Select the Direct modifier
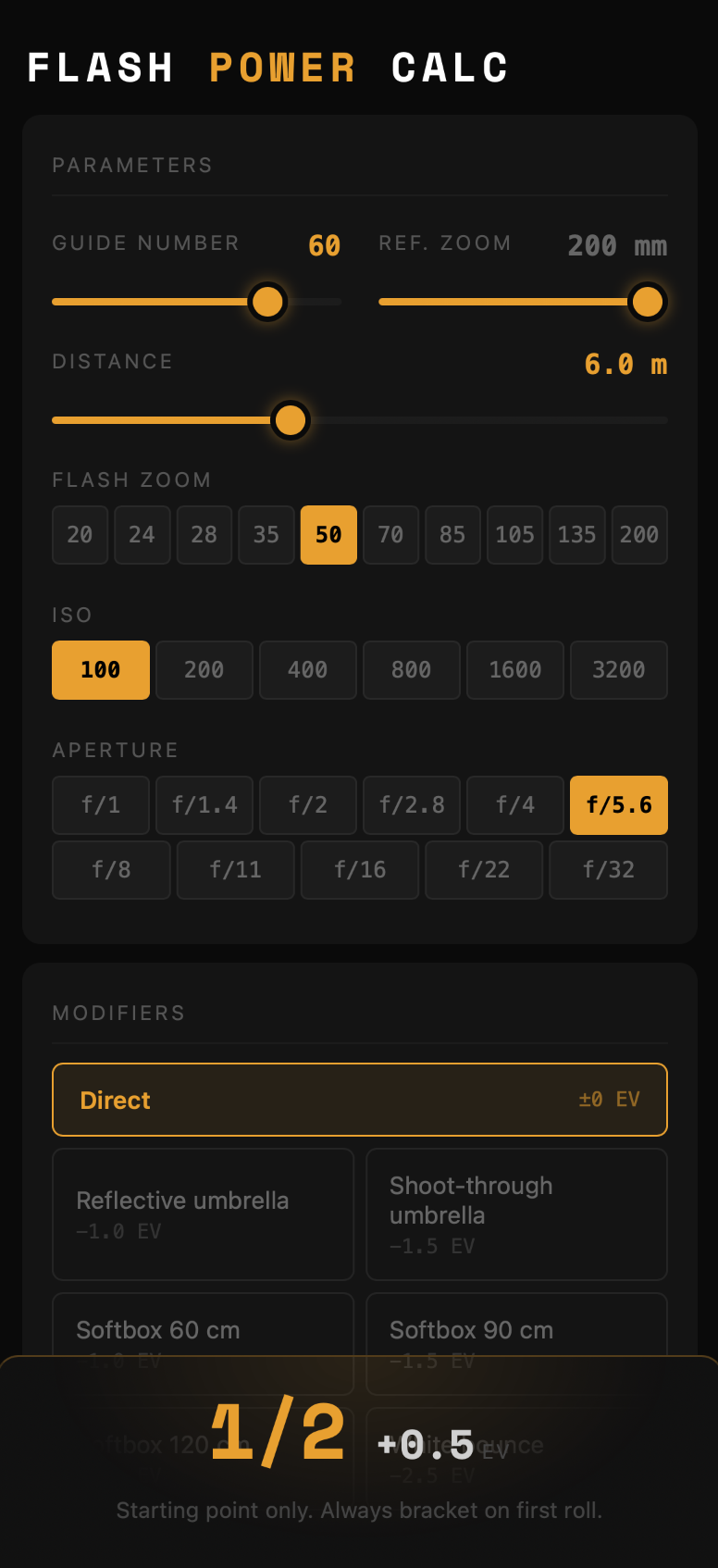718x1568 pixels. tap(360, 1100)
